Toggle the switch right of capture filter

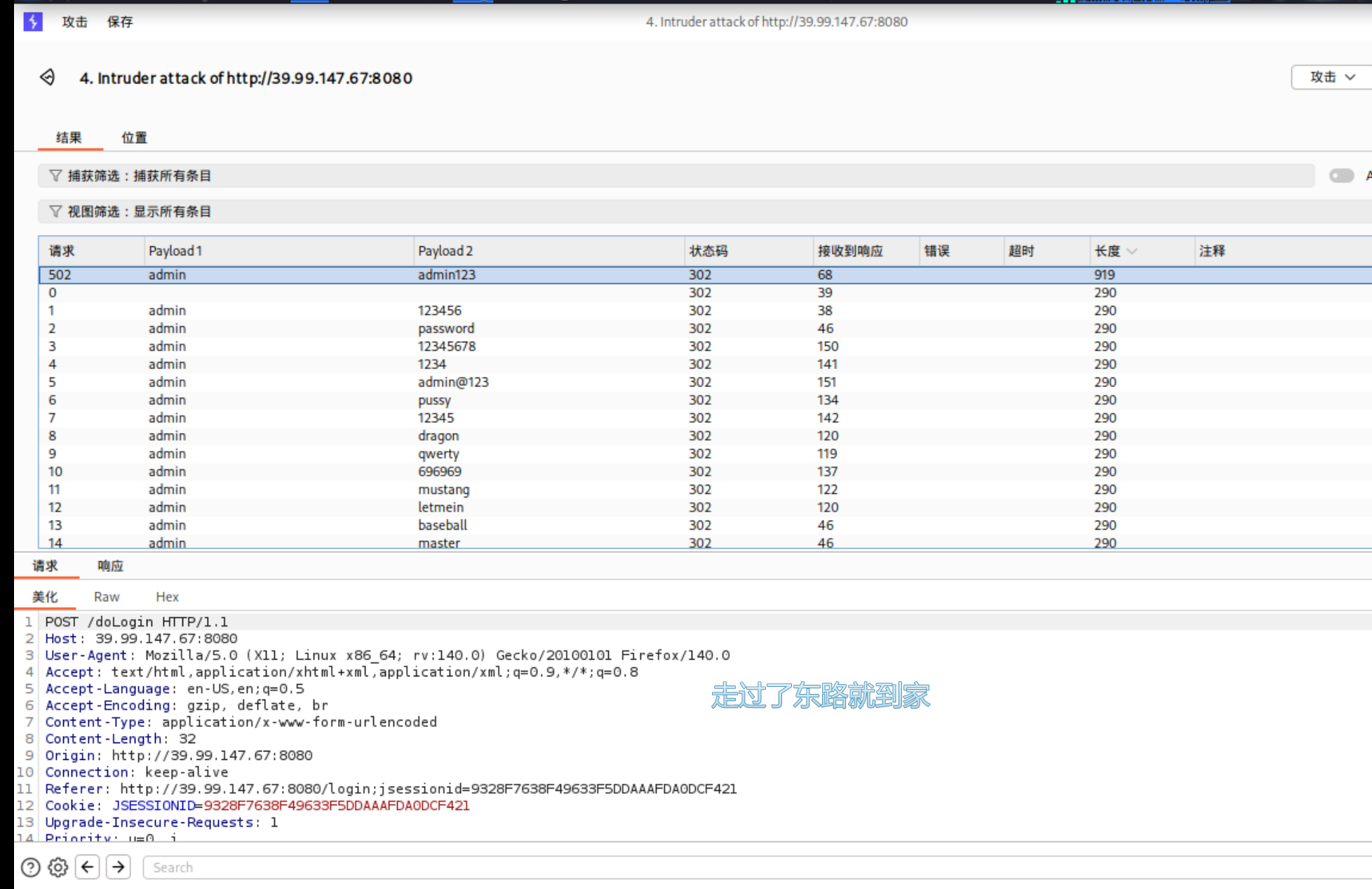tap(1341, 175)
